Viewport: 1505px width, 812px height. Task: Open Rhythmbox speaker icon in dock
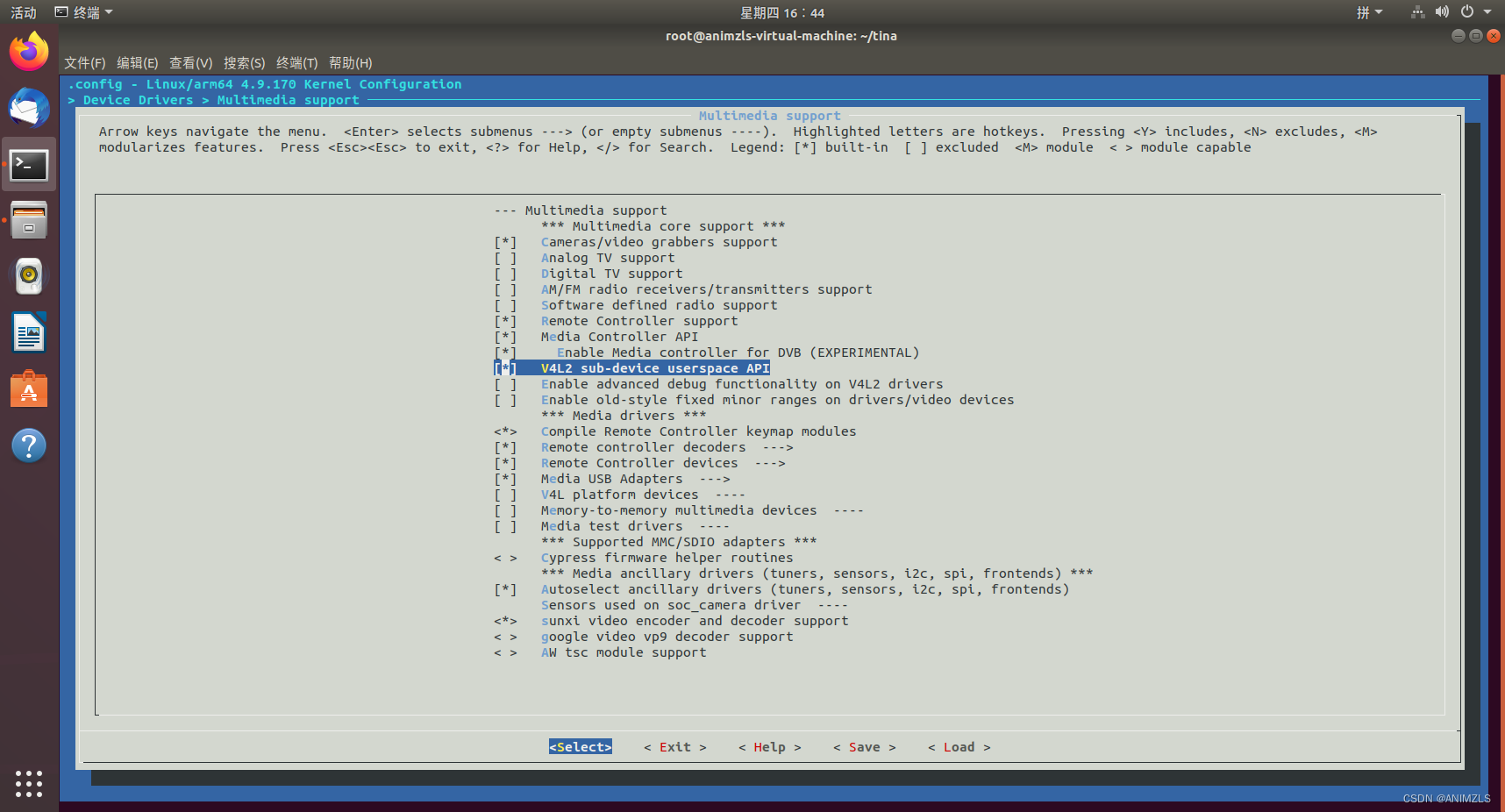point(29,276)
